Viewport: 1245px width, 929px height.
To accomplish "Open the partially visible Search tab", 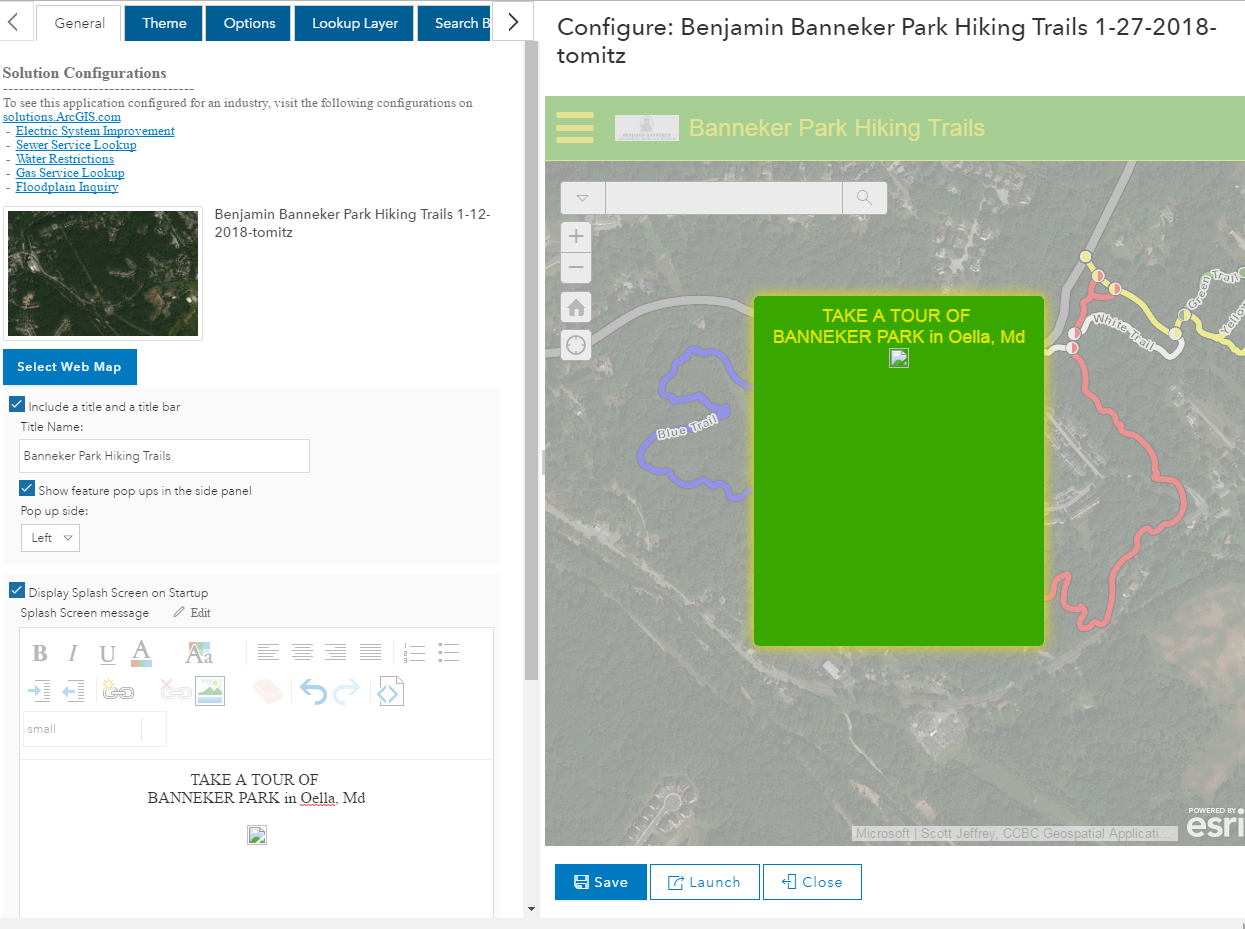I will pos(454,23).
